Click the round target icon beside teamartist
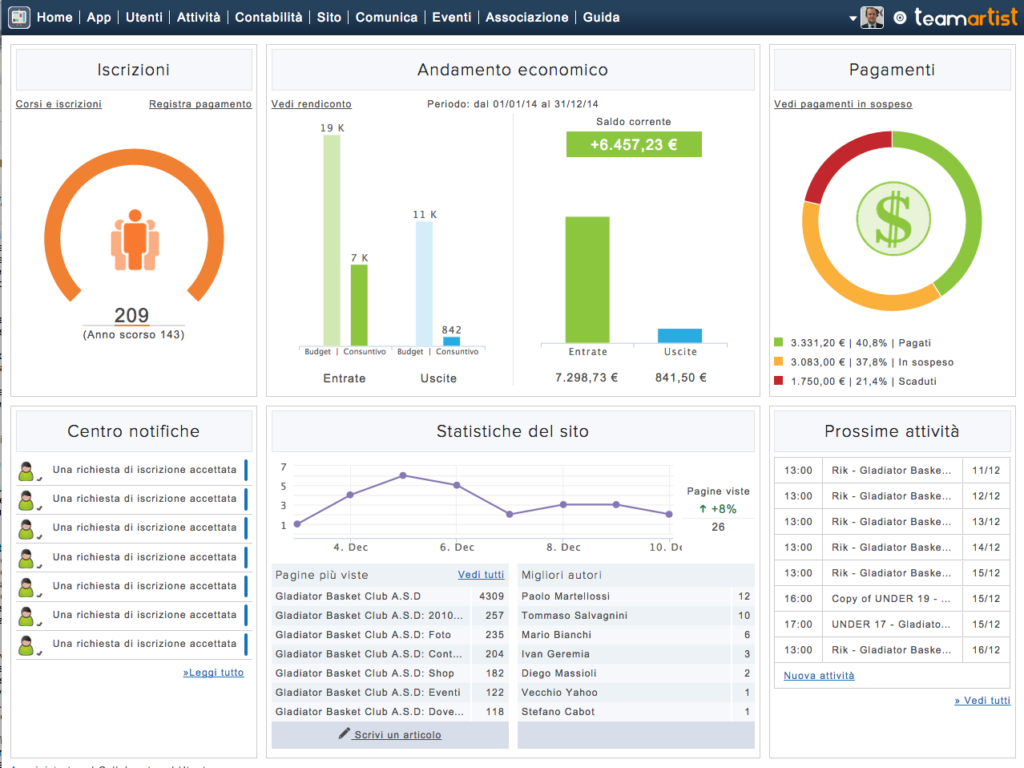 [900, 18]
